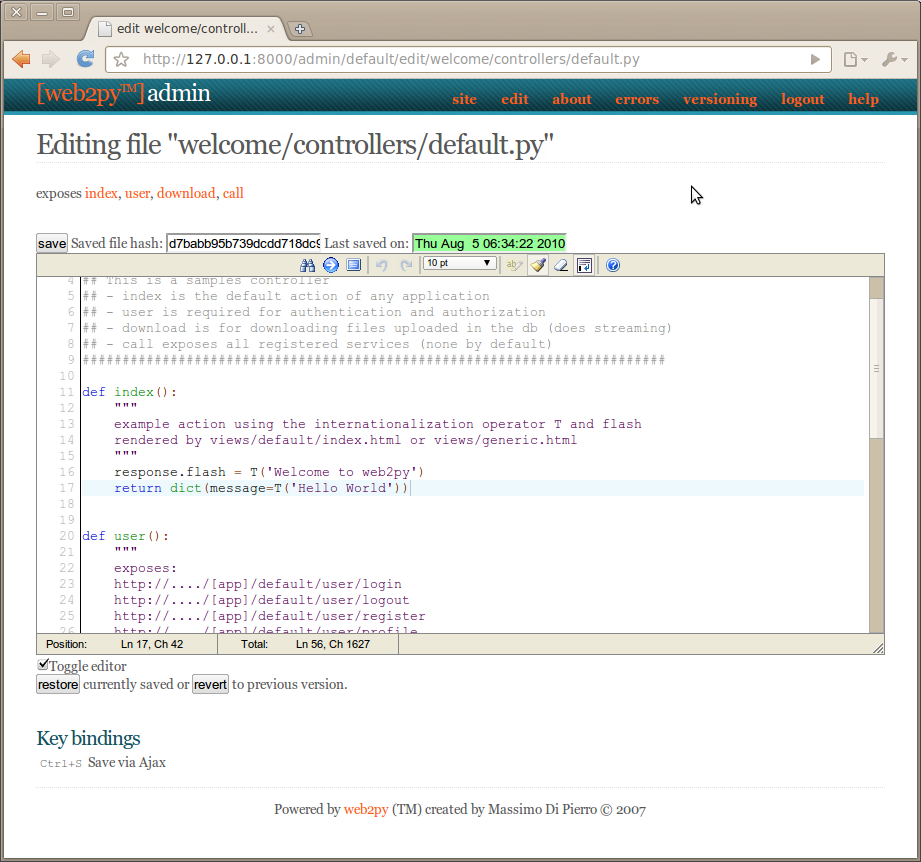Click line 25 ending 'user/register'
The width and height of the screenshot is (921, 862).
tap(270, 615)
